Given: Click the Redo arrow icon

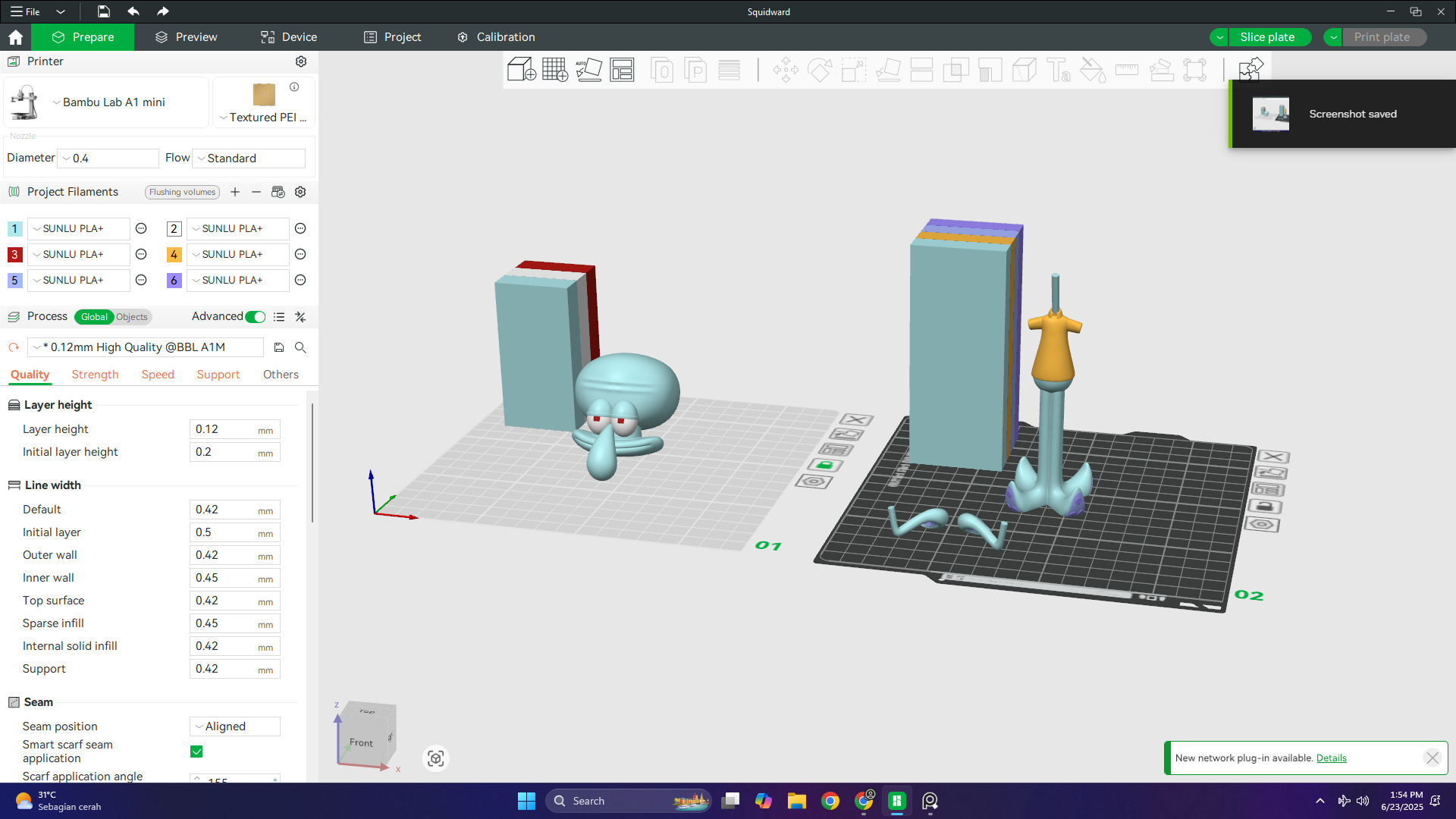Looking at the screenshot, I should (x=162, y=11).
